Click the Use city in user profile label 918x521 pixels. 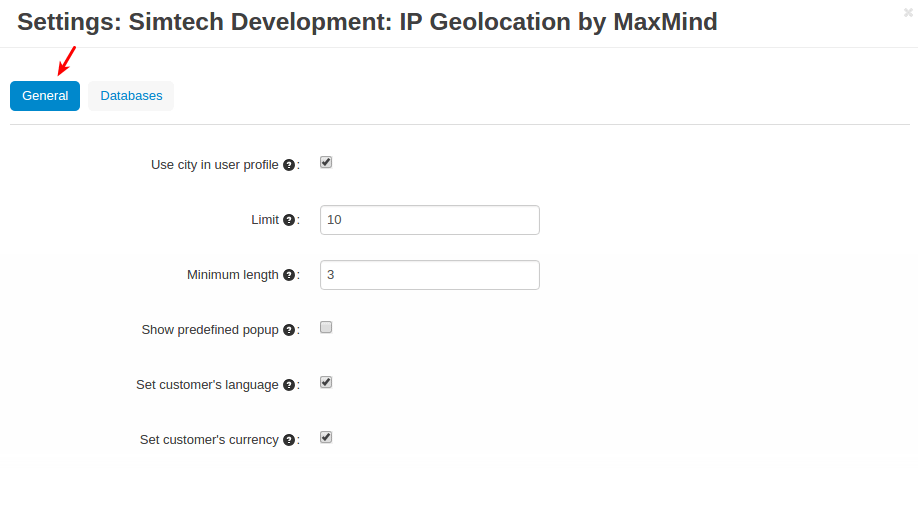click(214, 165)
